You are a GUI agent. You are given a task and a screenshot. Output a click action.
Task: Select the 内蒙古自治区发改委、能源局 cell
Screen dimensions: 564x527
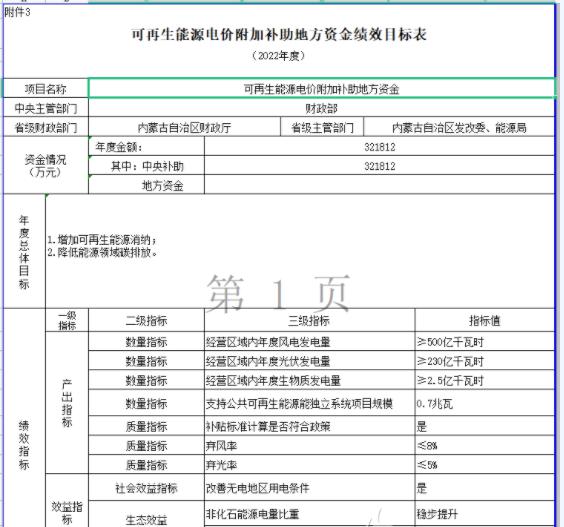[459, 127]
